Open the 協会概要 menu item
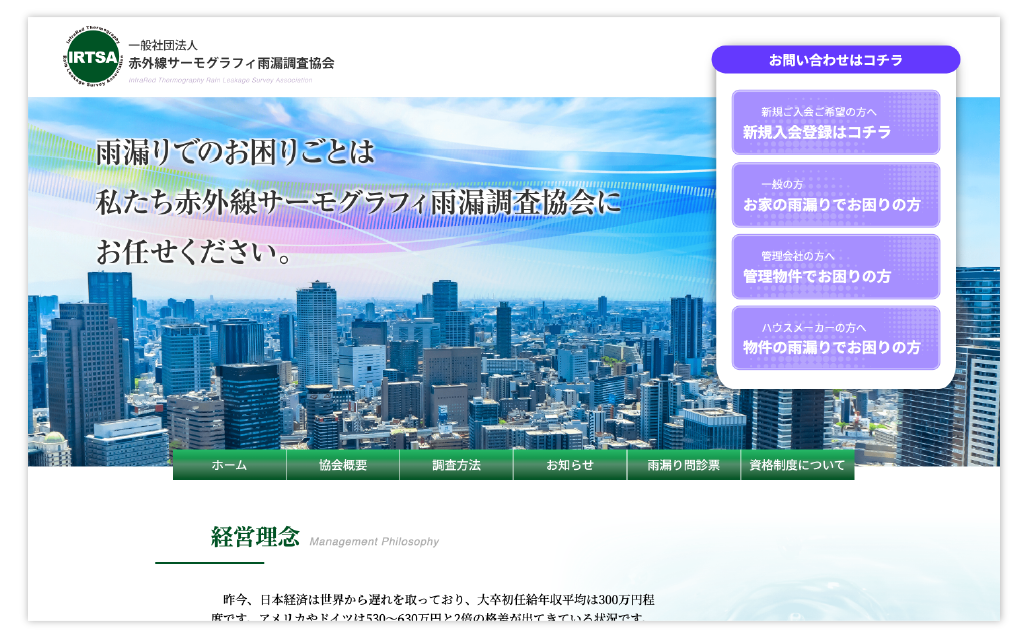Viewport: 1028px width, 638px height. click(343, 465)
